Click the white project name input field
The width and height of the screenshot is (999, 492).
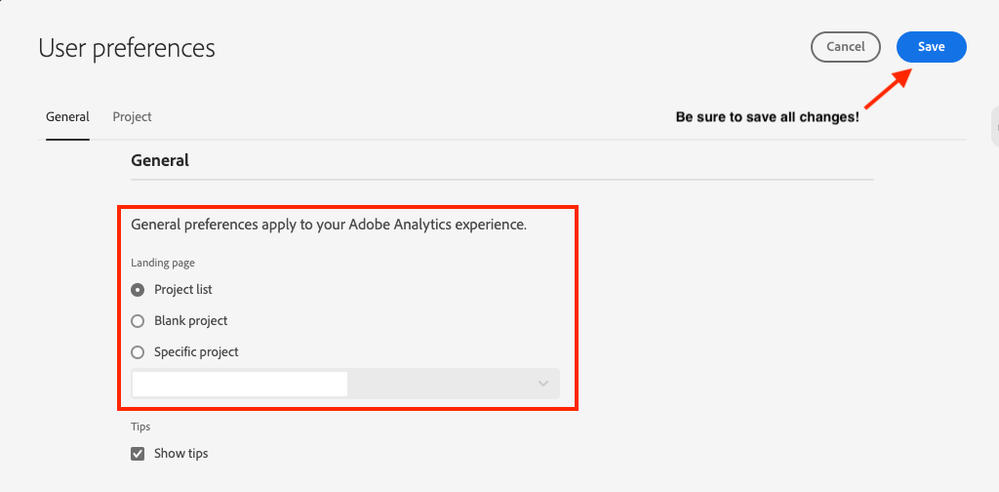pyautogui.click(x=240, y=384)
